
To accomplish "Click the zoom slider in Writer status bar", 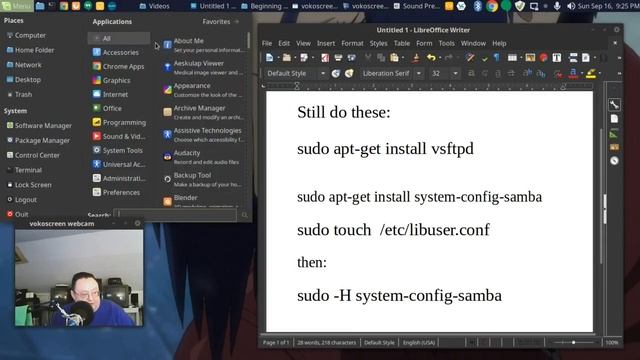I will tap(573, 342).
